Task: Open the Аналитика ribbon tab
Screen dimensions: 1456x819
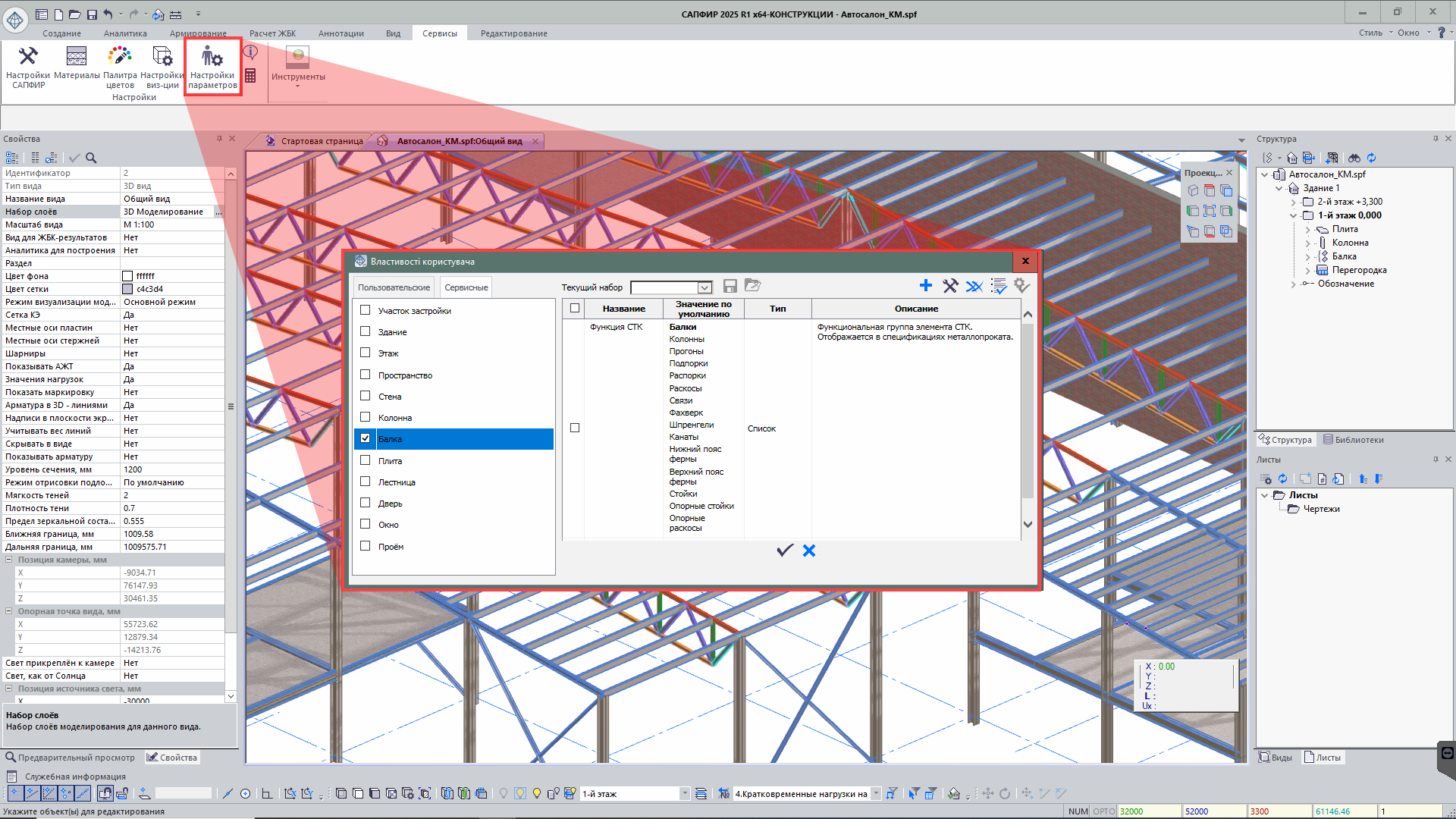Action: [x=125, y=33]
